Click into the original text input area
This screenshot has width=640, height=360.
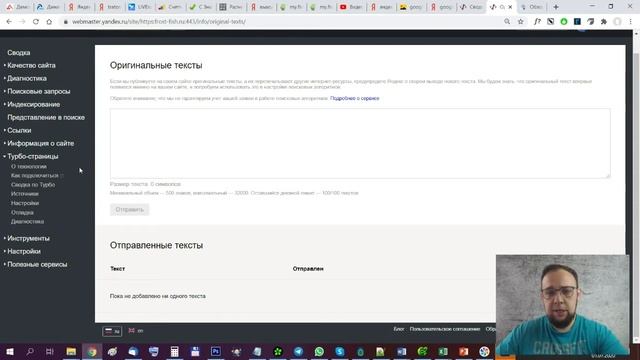[360, 143]
